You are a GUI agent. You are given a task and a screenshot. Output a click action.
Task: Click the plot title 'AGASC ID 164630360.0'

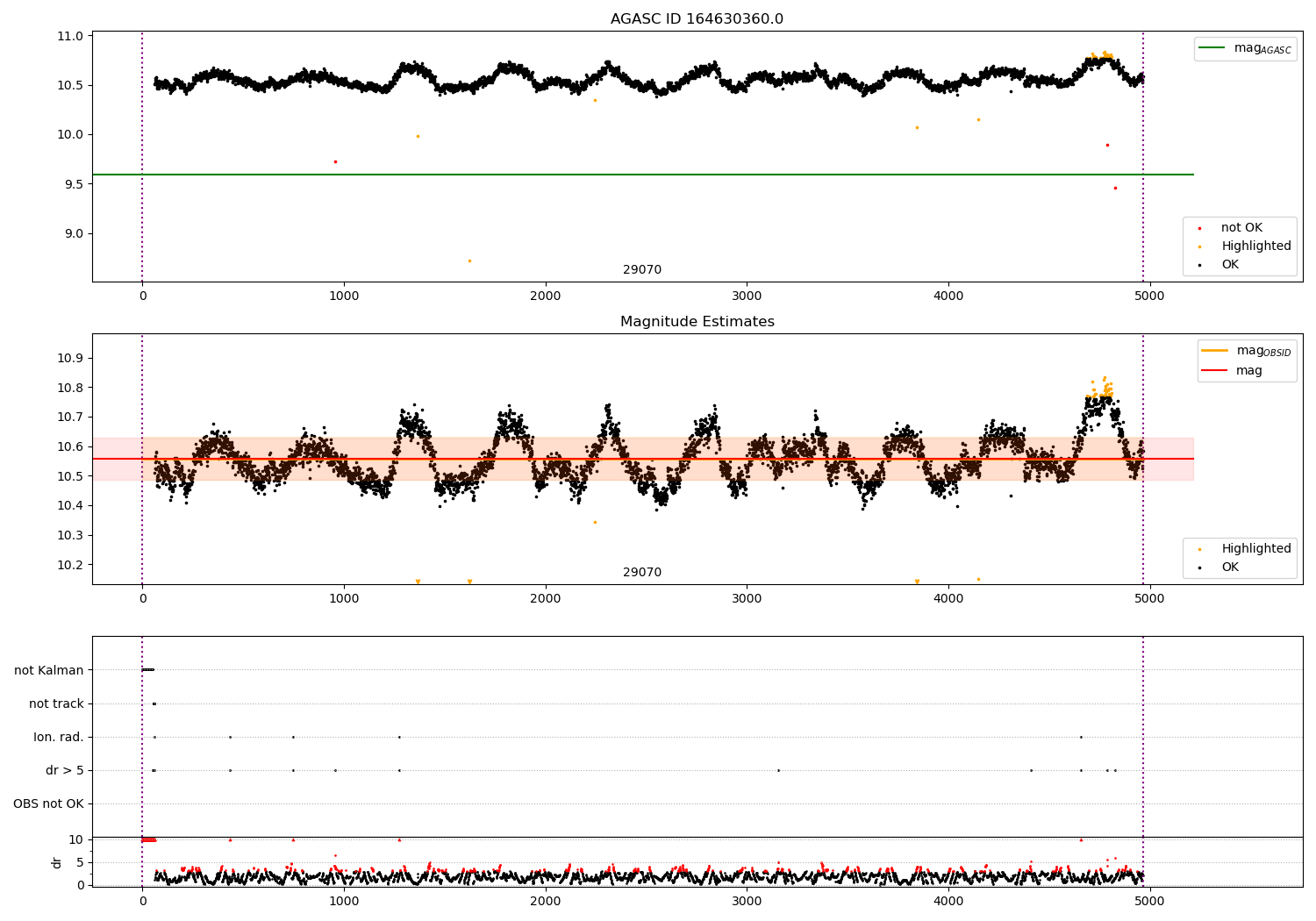click(697, 19)
